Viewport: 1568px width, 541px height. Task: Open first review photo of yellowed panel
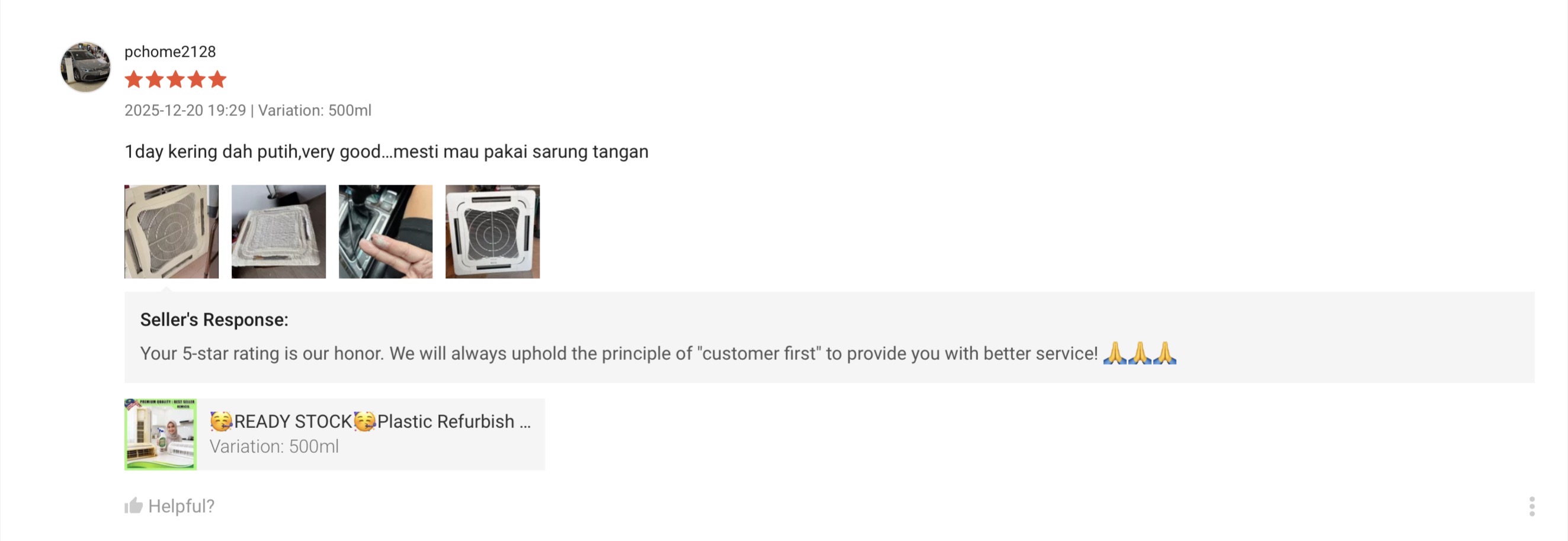click(x=172, y=232)
